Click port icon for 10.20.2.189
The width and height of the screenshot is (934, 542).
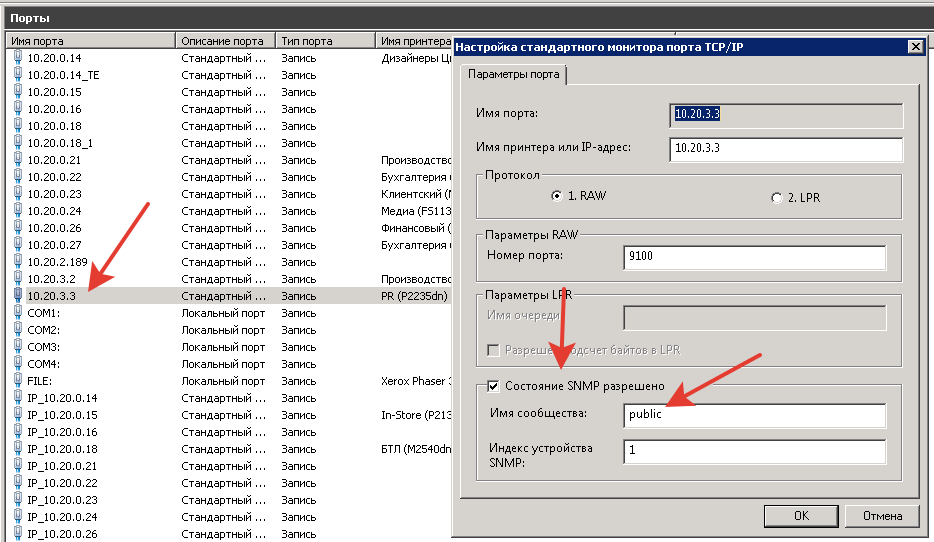[x=18, y=261]
